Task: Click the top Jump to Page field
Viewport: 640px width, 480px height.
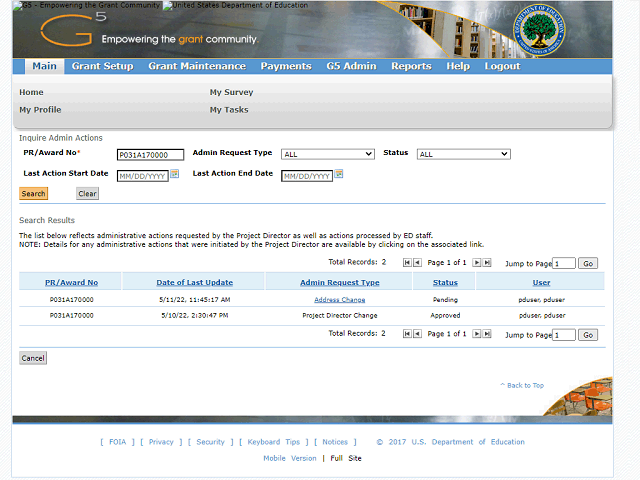Action: tap(564, 263)
